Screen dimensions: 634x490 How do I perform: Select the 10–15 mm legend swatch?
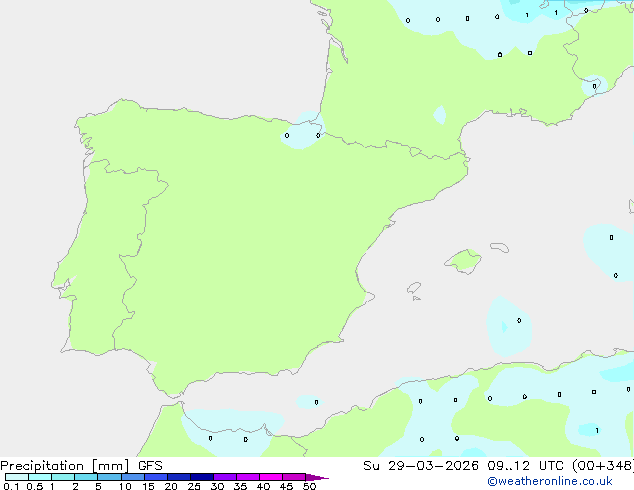tap(133, 477)
